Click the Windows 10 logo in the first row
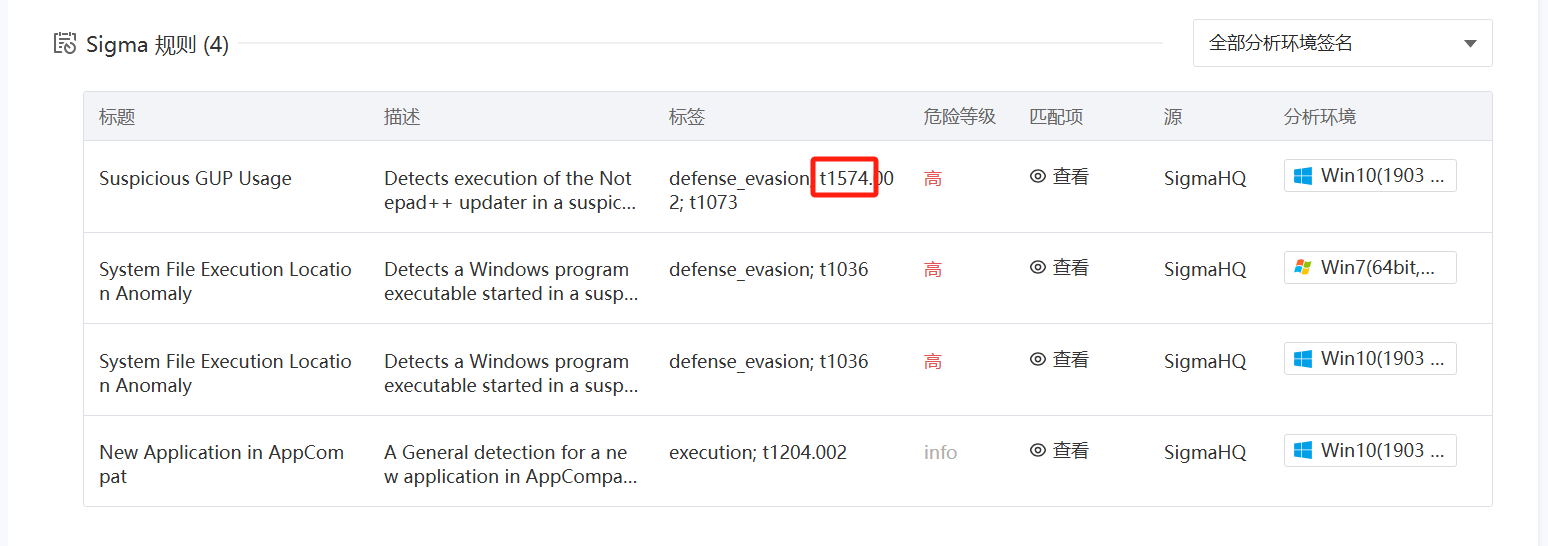Screen dimensions: 1548x546 [1302, 176]
